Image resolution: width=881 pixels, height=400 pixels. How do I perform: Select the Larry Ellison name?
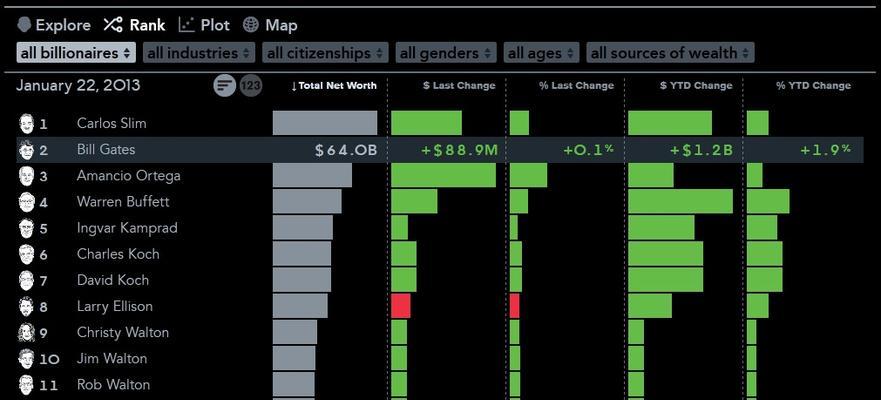115,306
